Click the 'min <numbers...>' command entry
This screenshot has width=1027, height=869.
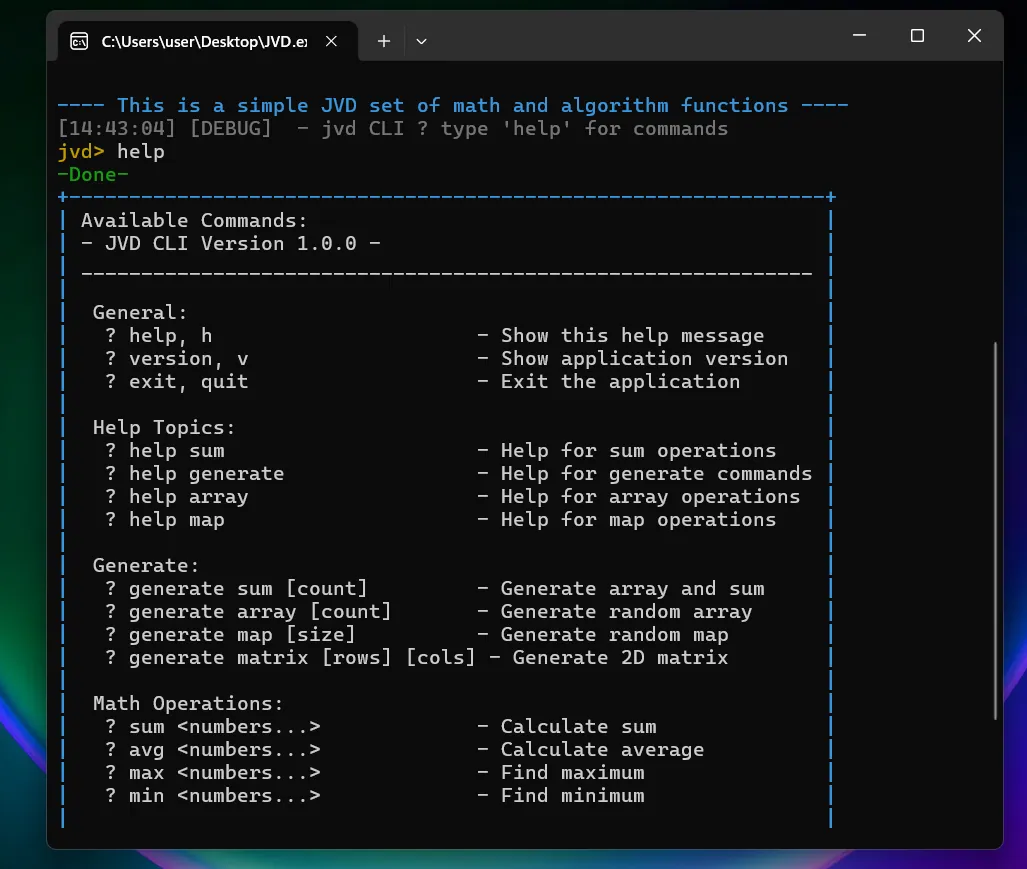click(x=225, y=796)
